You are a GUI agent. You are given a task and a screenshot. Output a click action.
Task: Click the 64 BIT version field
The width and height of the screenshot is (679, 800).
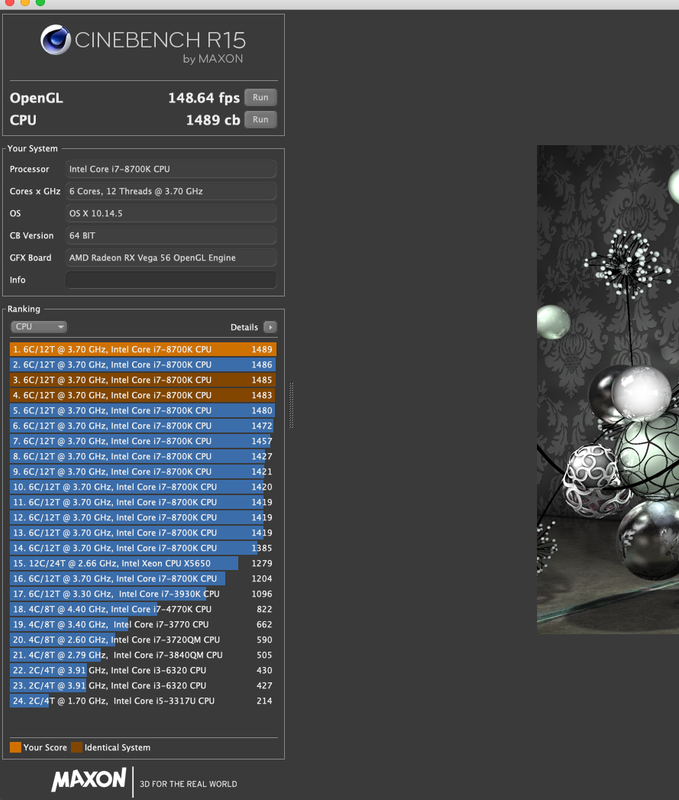click(x=171, y=236)
